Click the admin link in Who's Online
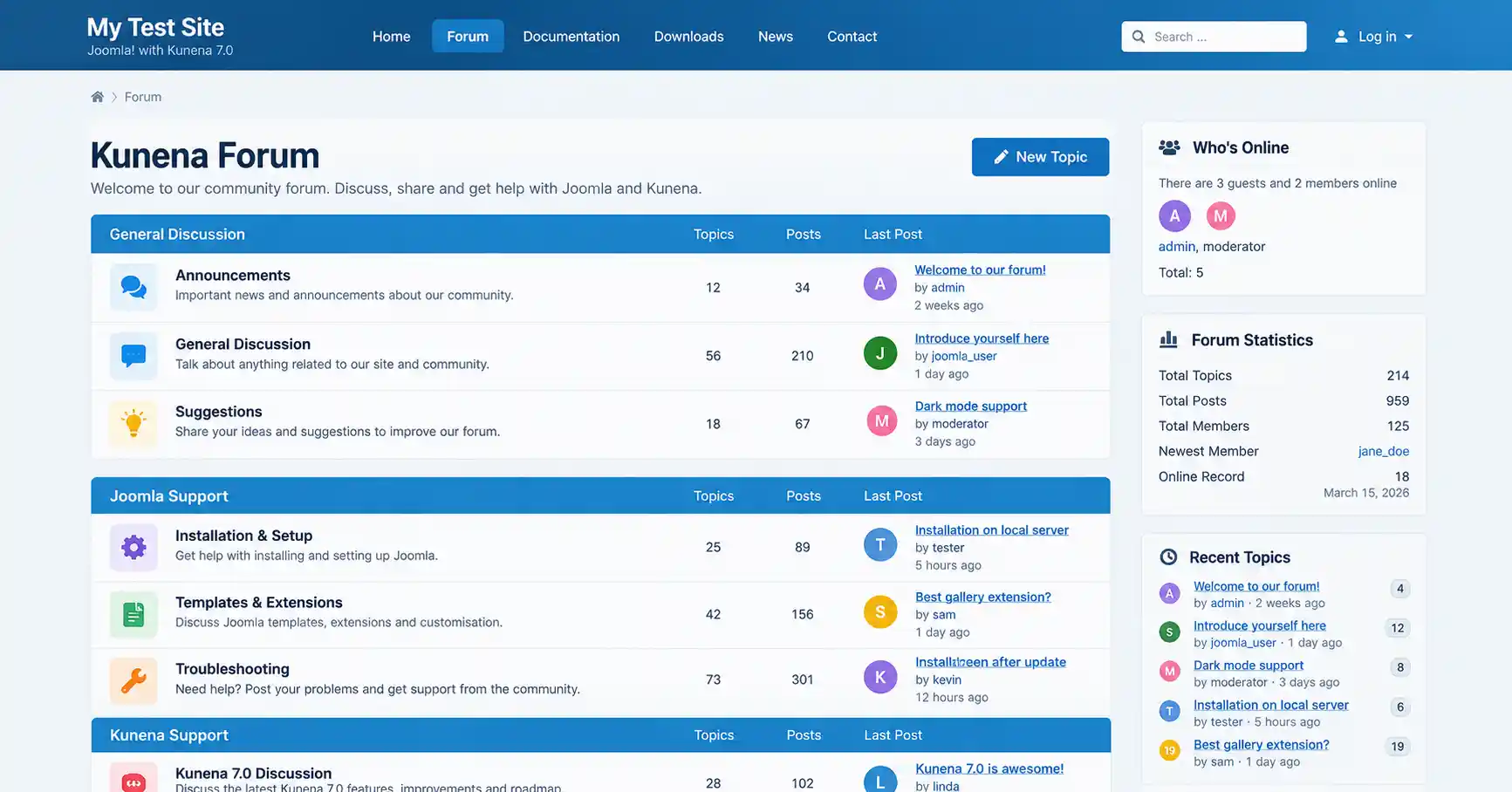 [1177, 247]
